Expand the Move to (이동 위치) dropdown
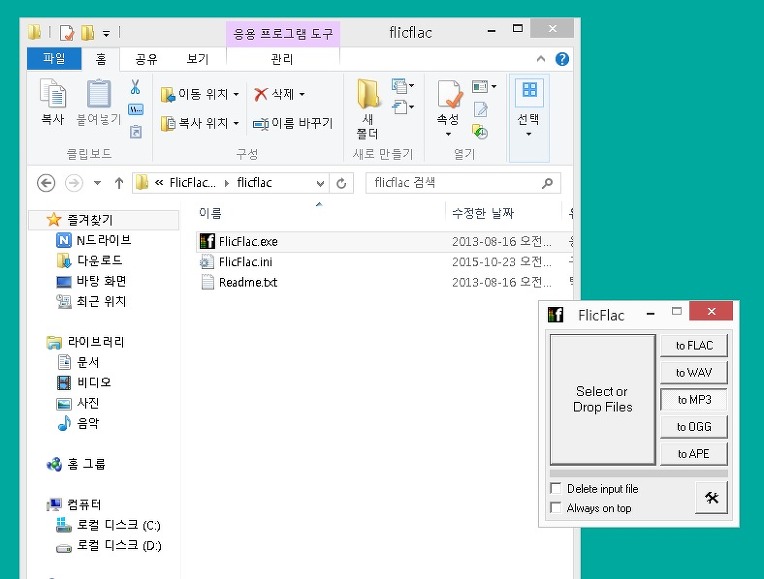Viewport: 764px width, 579px height. point(200,94)
